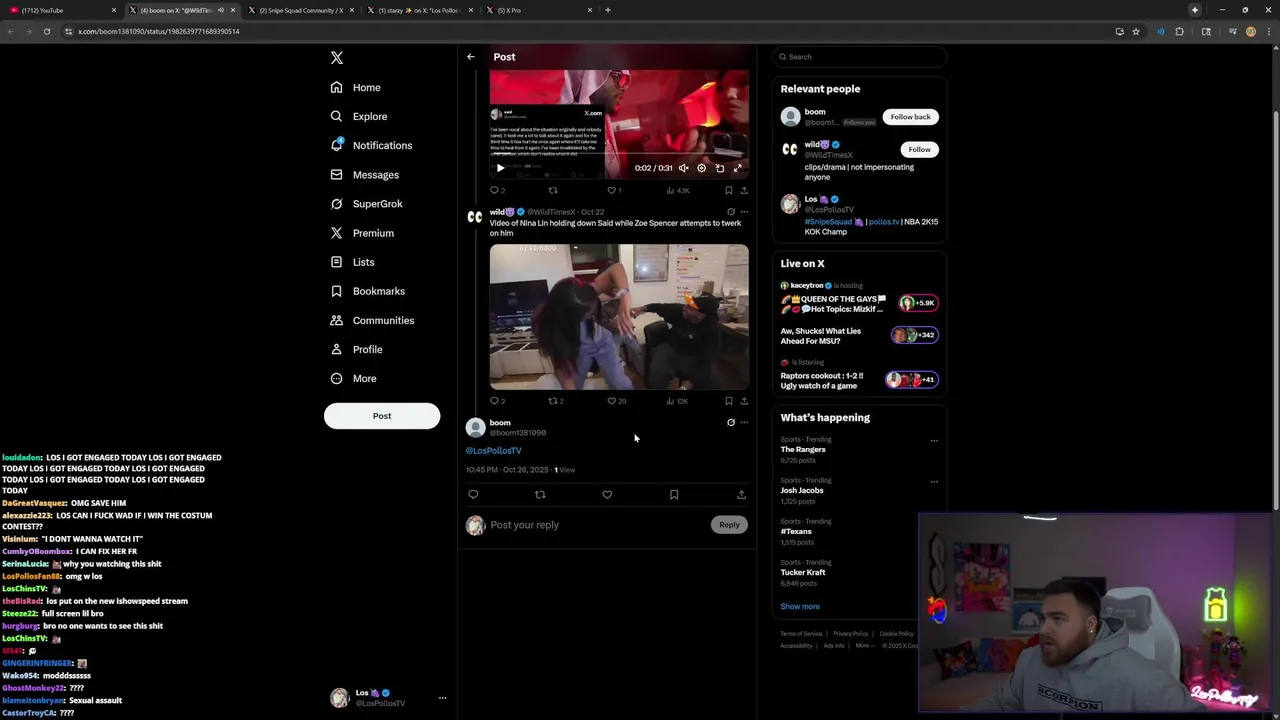Join kaceytron's live space with +5.9K listeners
The height and width of the screenshot is (720, 1280).
(917, 303)
